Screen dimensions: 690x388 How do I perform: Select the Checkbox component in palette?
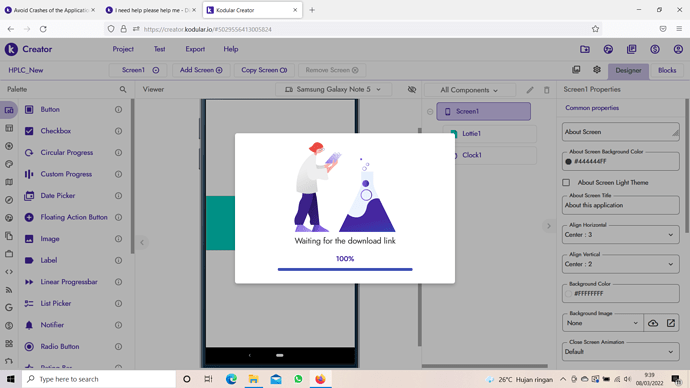56,131
